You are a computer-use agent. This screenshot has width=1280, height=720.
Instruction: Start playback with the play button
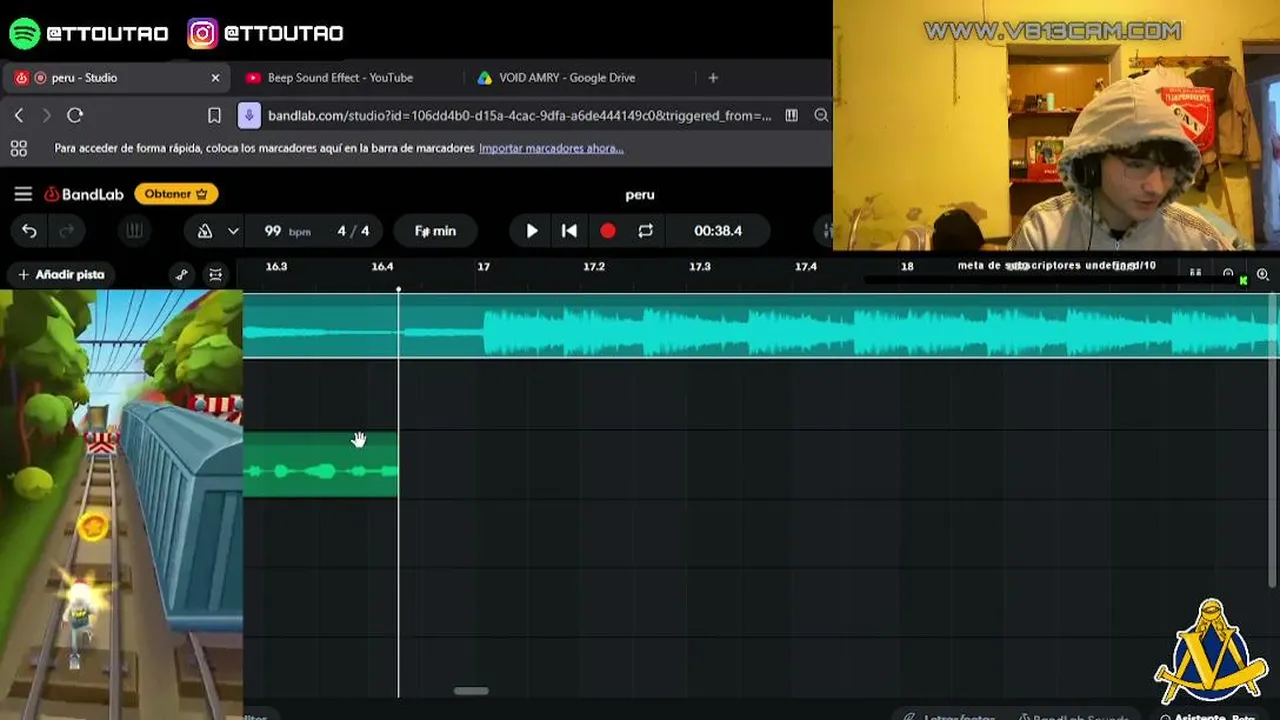532,231
